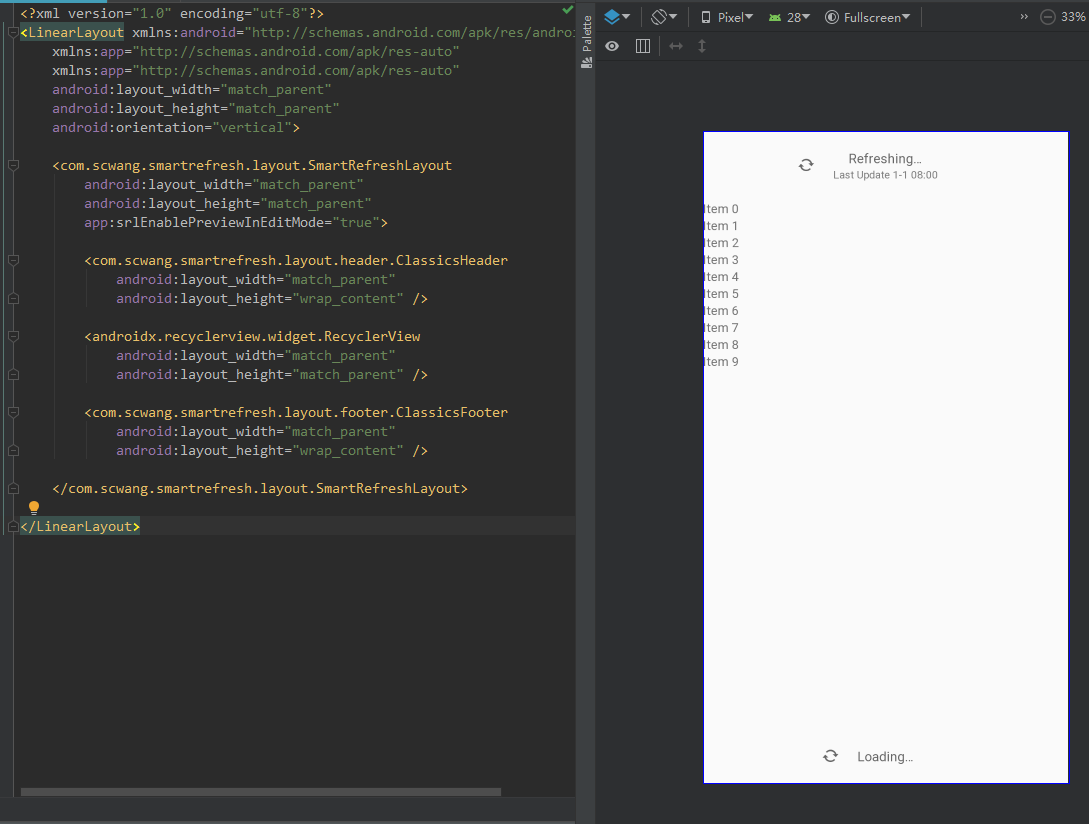Click the vertical resize arrow icon
Image resolution: width=1089 pixels, height=824 pixels.
(x=701, y=45)
